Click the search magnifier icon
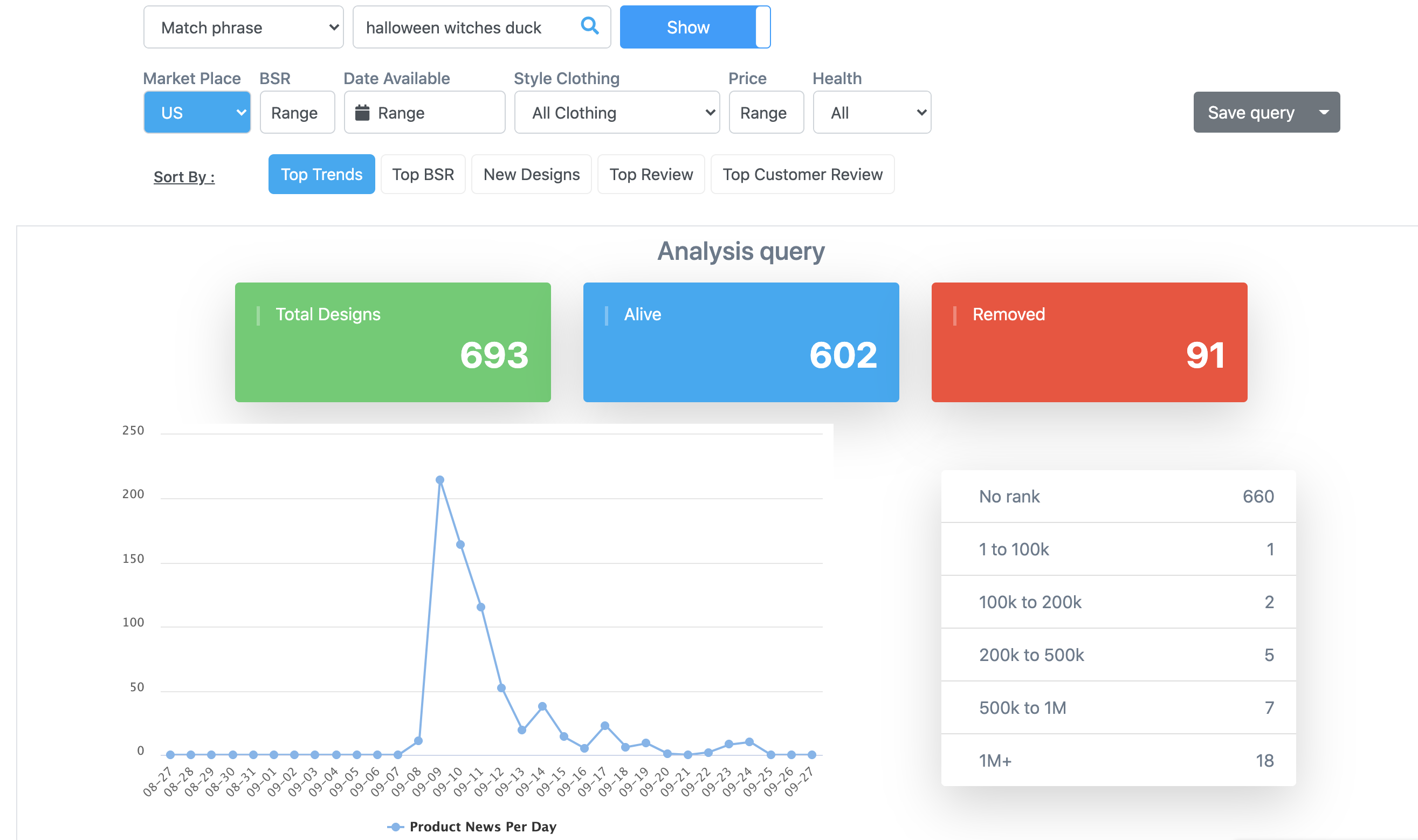Image resolution: width=1418 pixels, height=840 pixels. (x=589, y=26)
